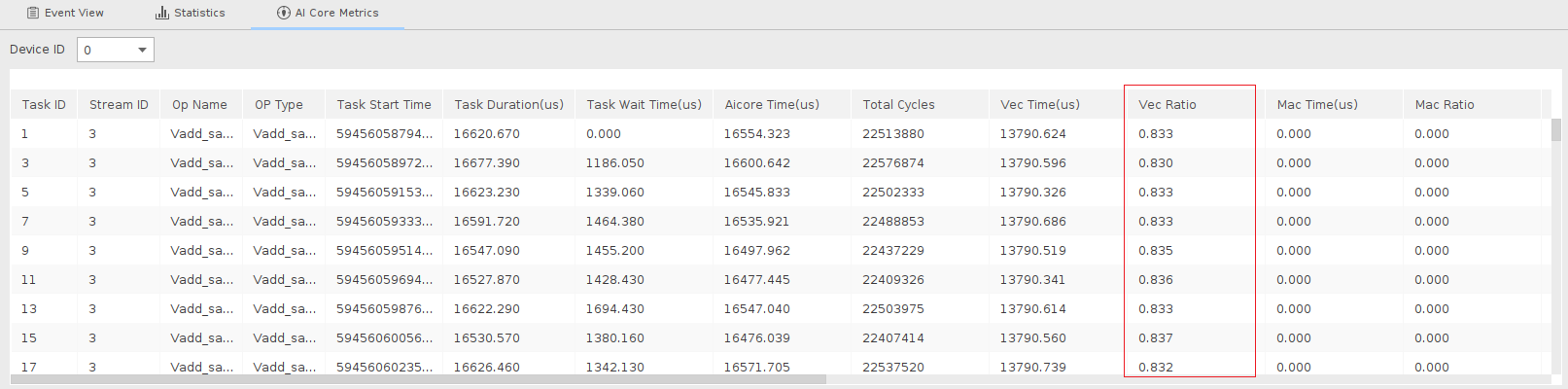Click the Task Wait Time(us) header

coord(644,105)
